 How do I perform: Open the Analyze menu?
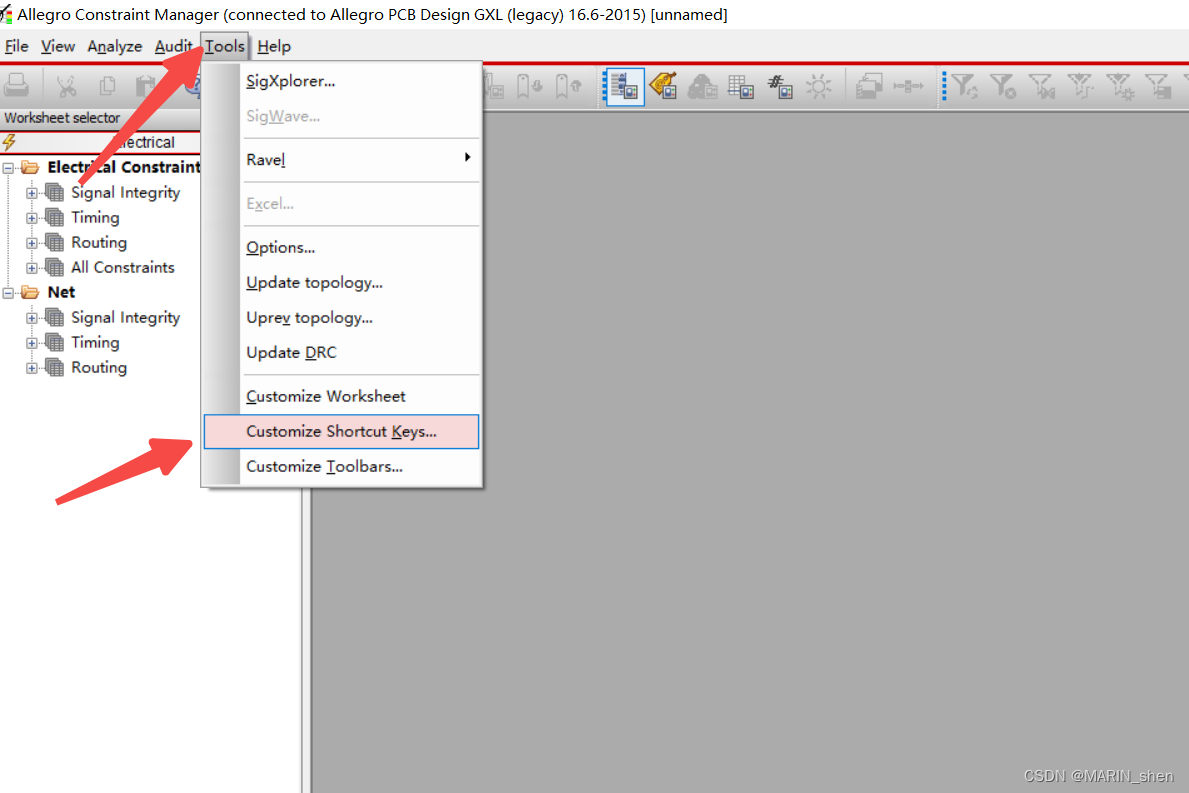pyautogui.click(x=115, y=46)
